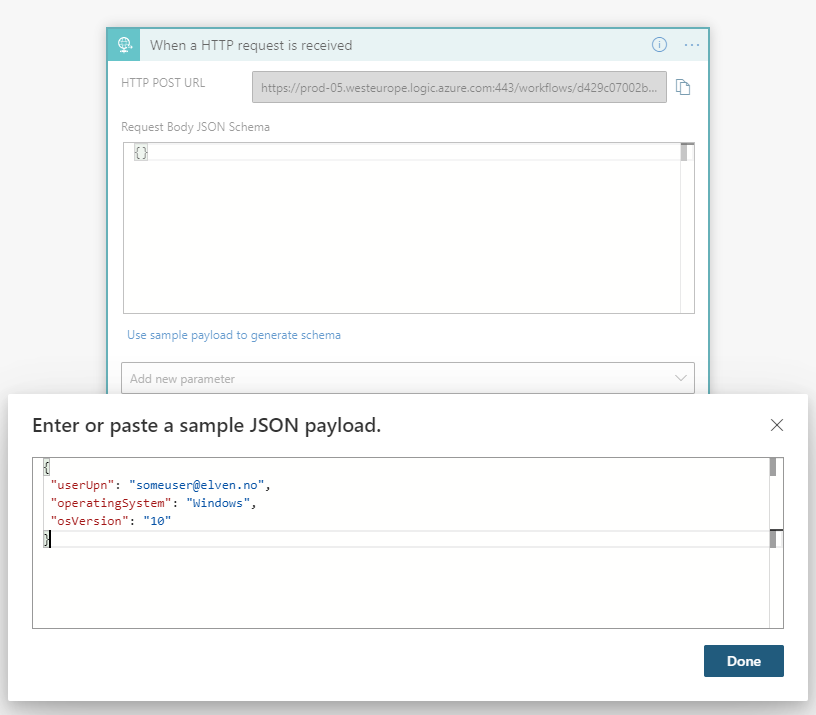Click the "When a HTTP request is received" title
The height and width of the screenshot is (715, 816).
click(x=251, y=46)
